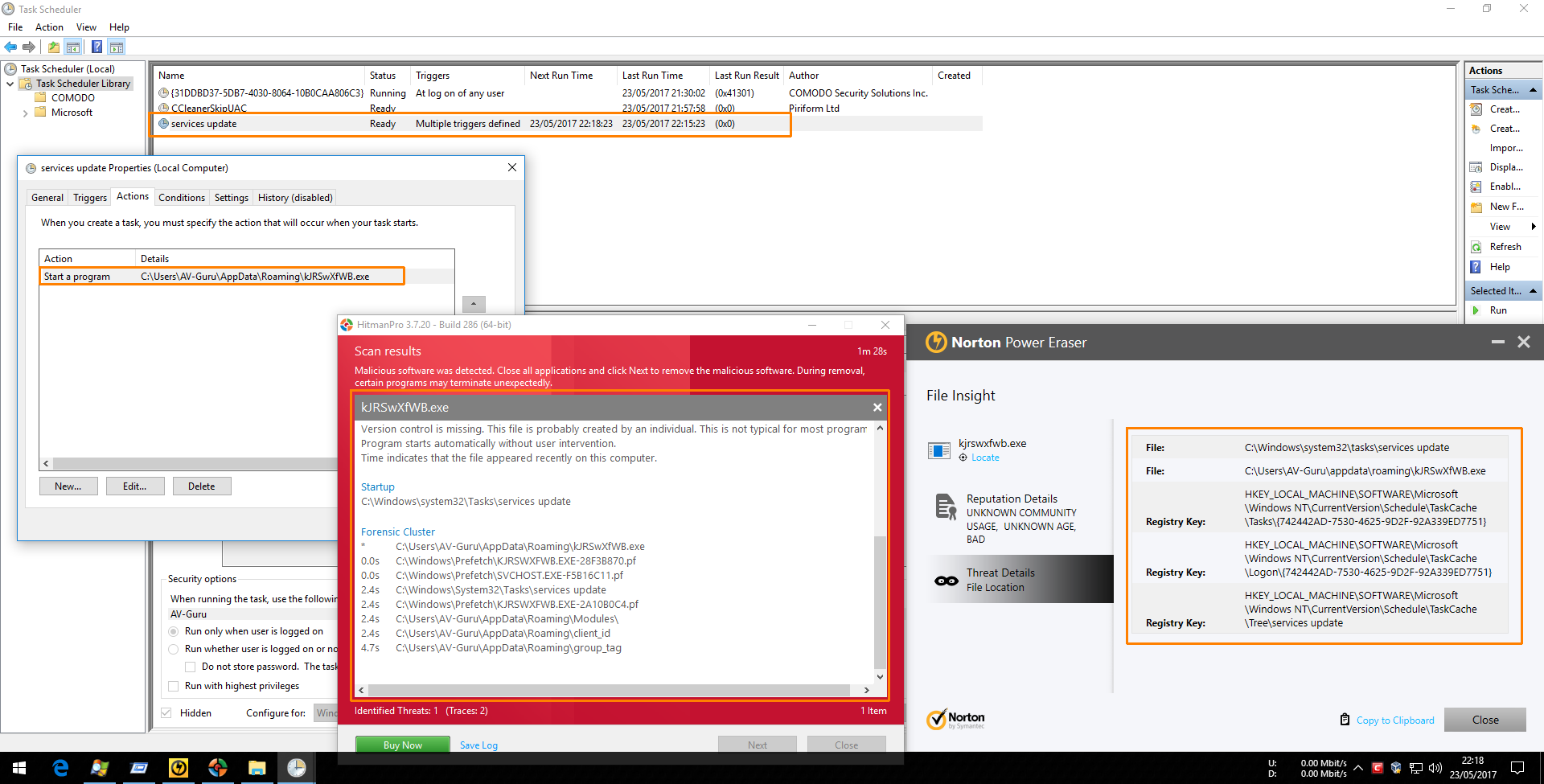The width and height of the screenshot is (1544, 784).
Task: Click the Locate target icon in Norton
Action: pyautogui.click(x=963, y=458)
